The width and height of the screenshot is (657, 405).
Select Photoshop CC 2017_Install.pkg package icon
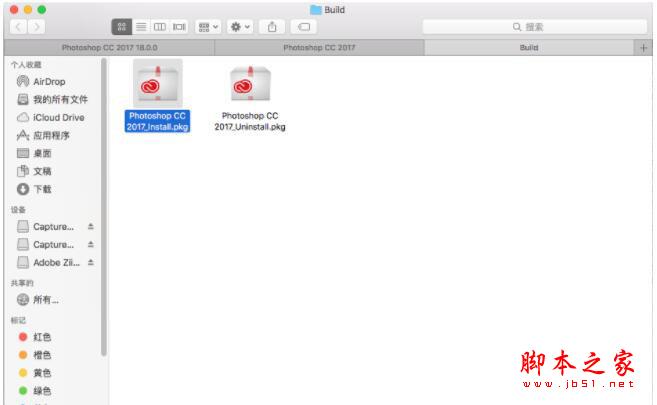click(158, 83)
